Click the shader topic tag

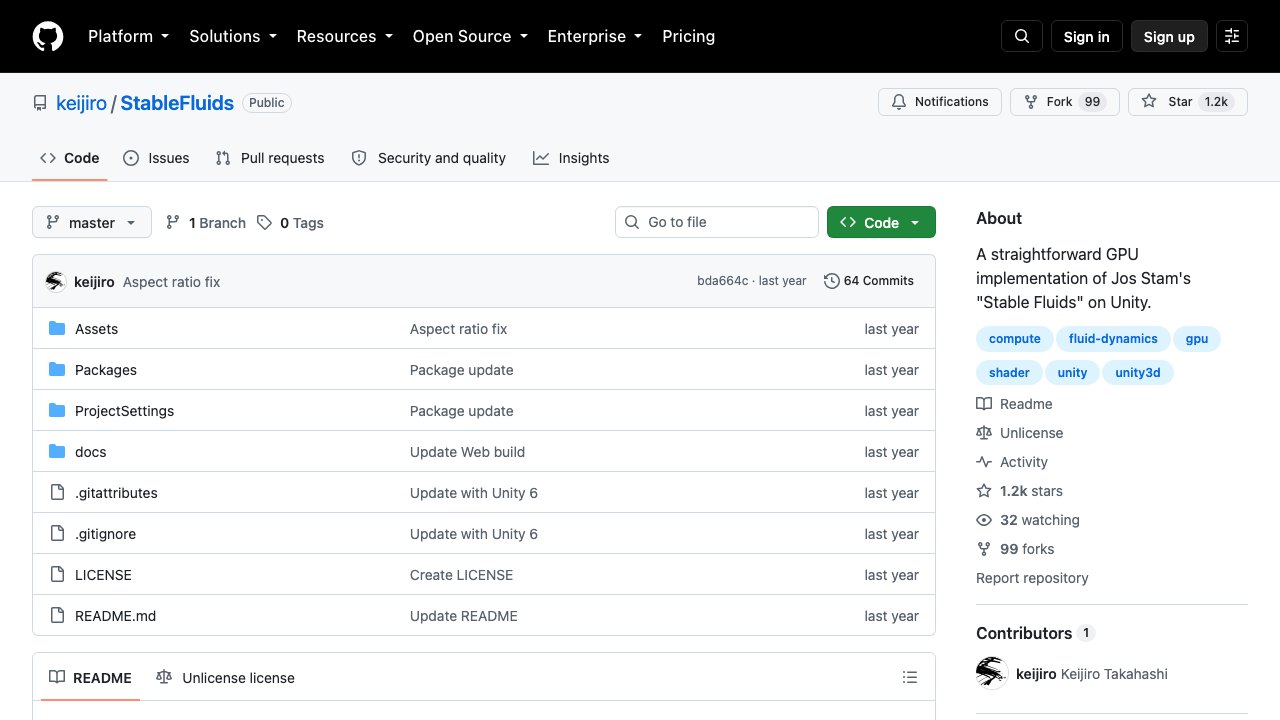tap(1009, 373)
